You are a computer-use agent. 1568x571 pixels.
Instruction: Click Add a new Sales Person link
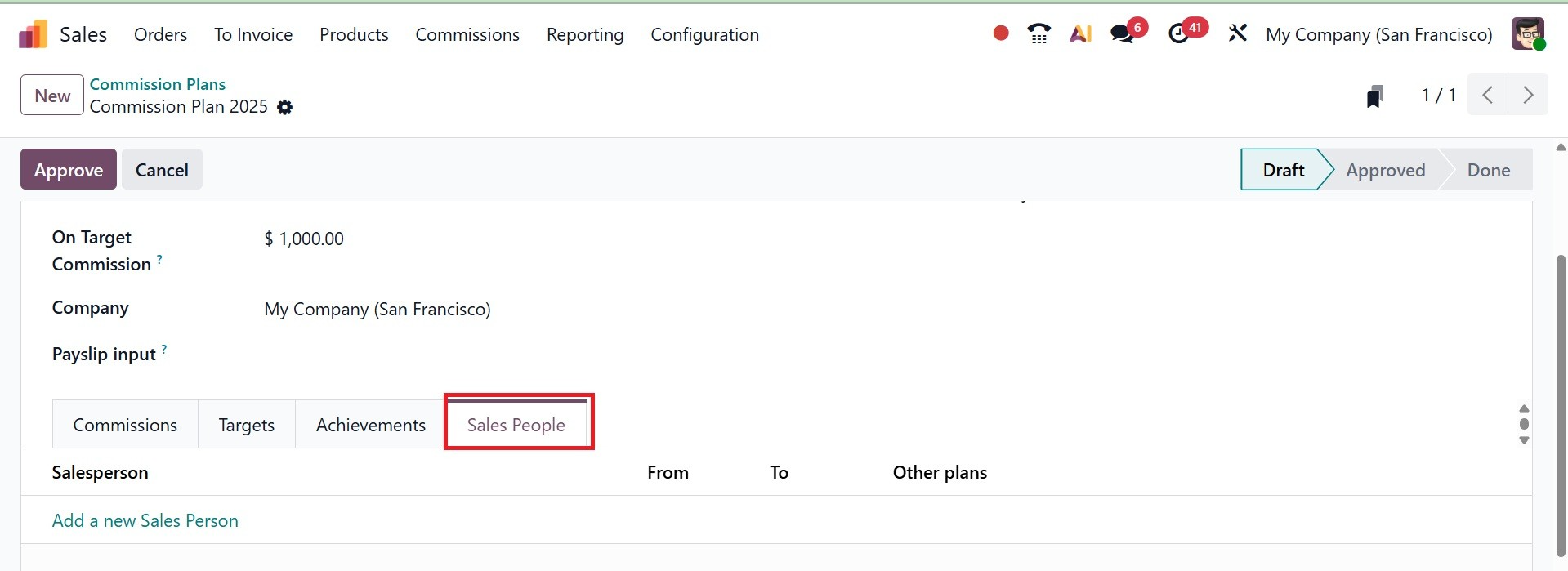click(145, 520)
